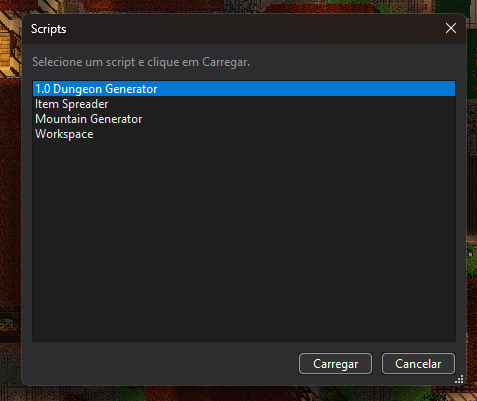Click the Carregar button to load script
The image size is (477, 401).
(335, 364)
